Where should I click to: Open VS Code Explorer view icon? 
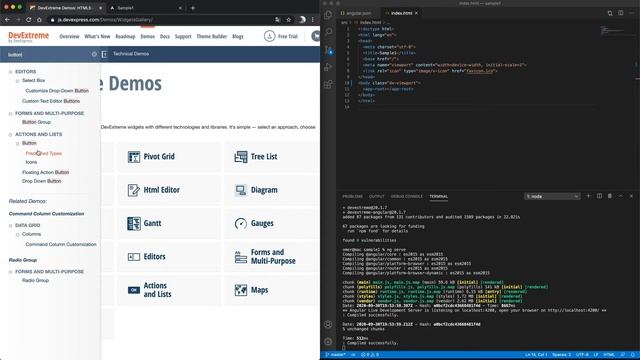(x=328, y=16)
